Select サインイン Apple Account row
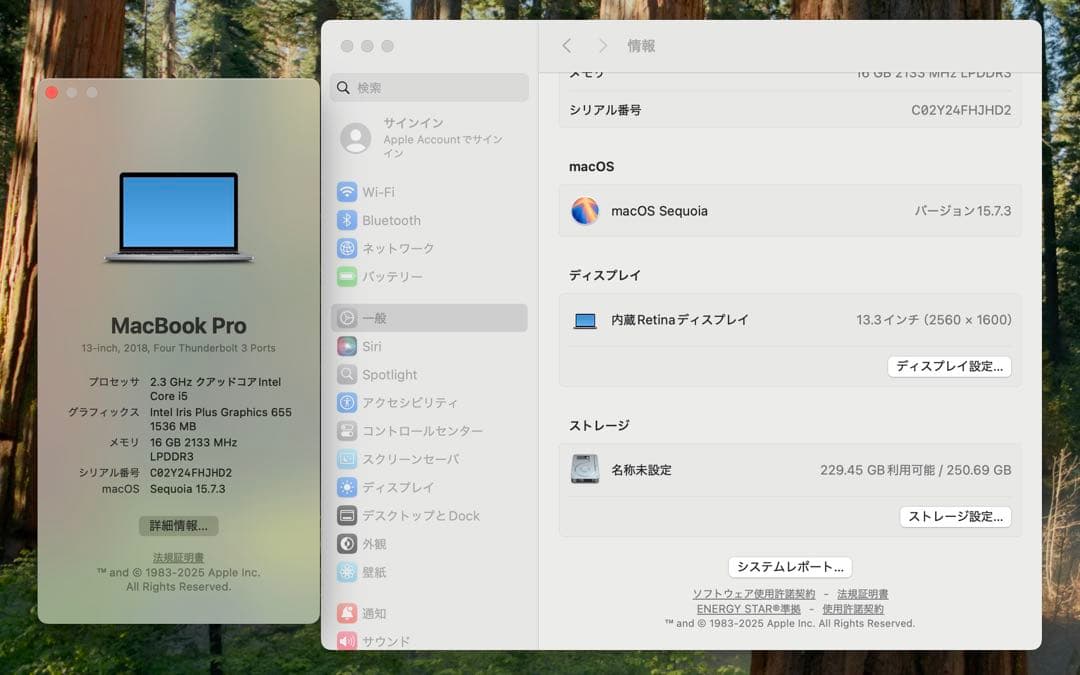 click(x=429, y=138)
